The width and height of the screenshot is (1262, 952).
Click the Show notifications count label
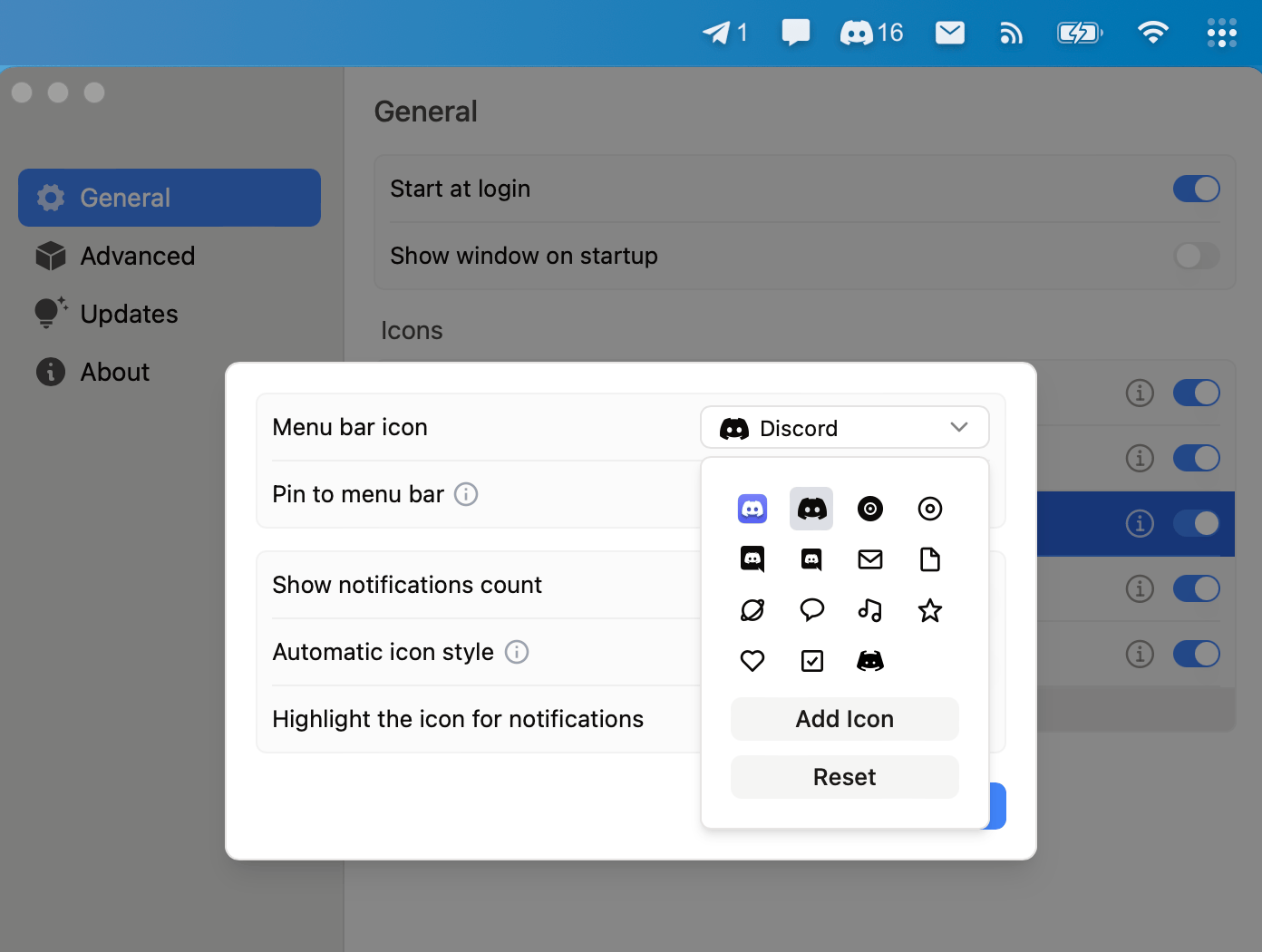[x=407, y=585]
